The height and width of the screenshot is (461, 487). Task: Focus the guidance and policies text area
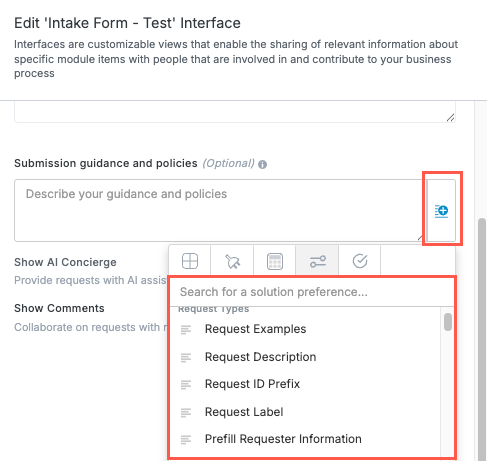(x=220, y=210)
